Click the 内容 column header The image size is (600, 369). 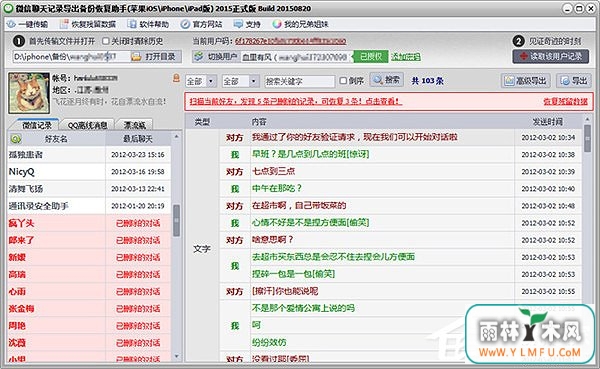(x=259, y=122)
